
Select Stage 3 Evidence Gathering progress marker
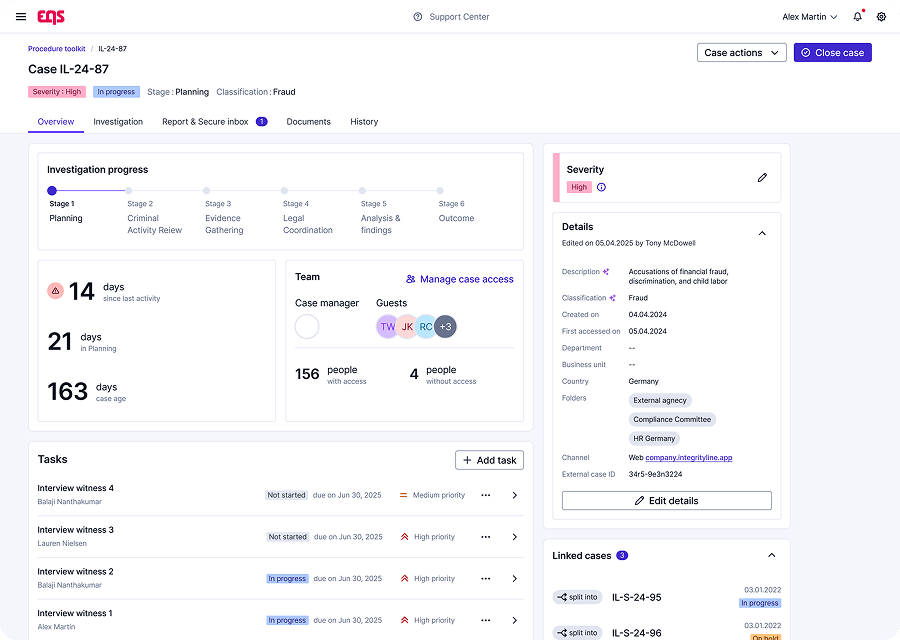[x=207, y=190]
